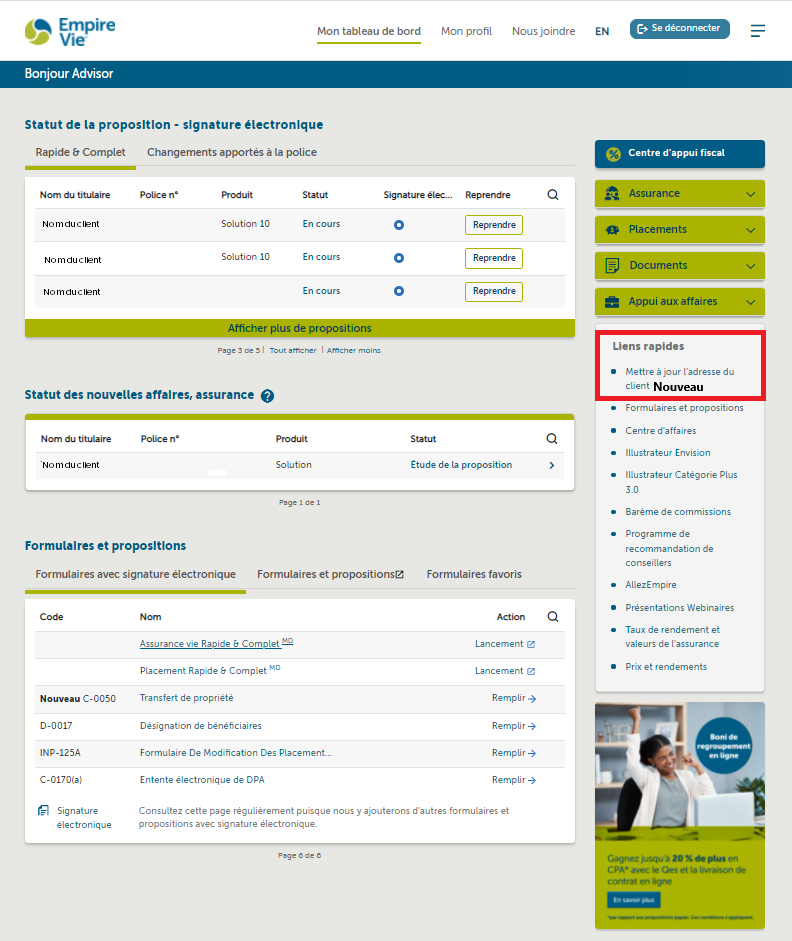The width and height of the screenshot is (792, 941).
Task: Open Centre d'affaires quick link
Action: 661,431
